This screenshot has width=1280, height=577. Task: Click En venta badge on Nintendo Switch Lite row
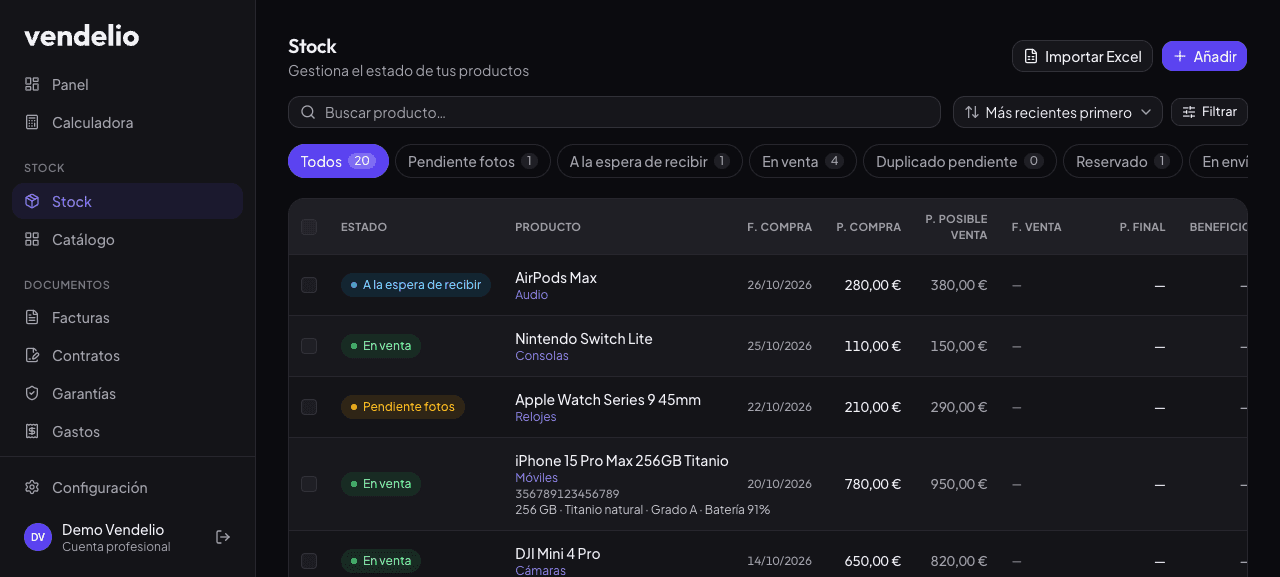click(381, 346)
